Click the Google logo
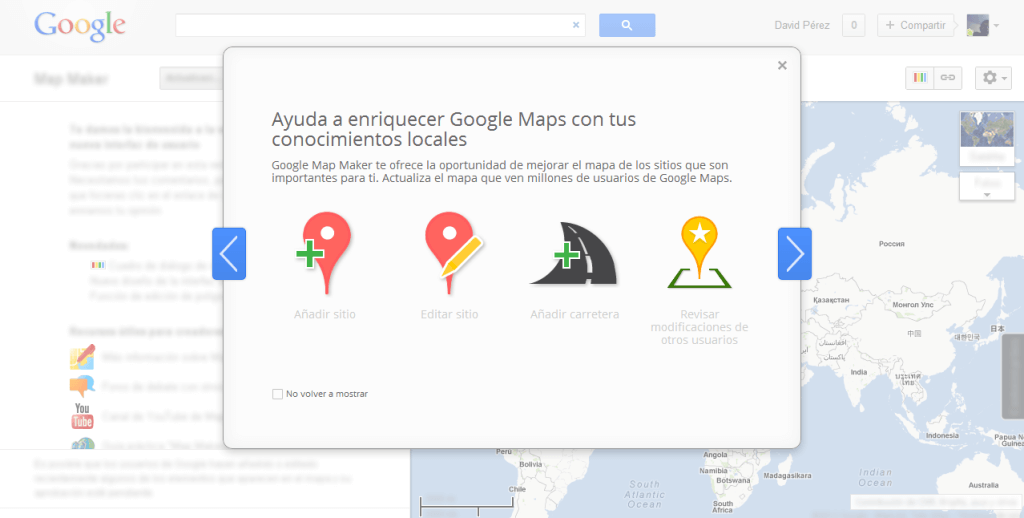Image resolution: width=1024 pixels, height=518 pixels. coord(80,27)
